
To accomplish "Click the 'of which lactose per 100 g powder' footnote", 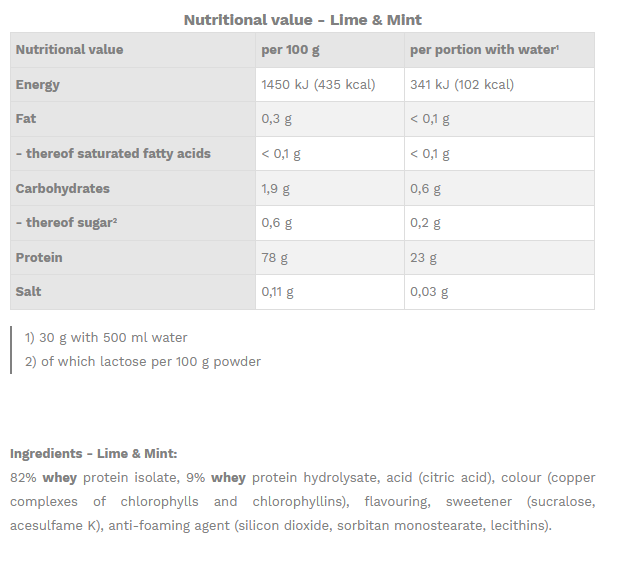I will tap(143, 362).
